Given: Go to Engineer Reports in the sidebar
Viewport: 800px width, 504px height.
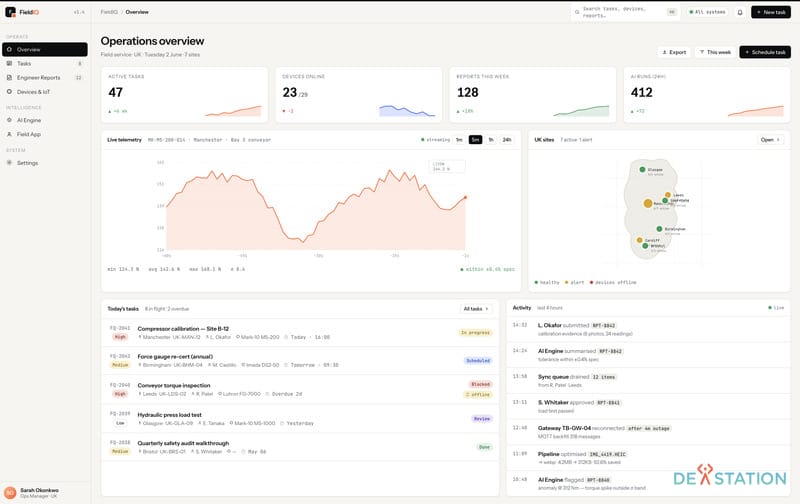Looking at the screenshot, I should (x=45, y=78).
